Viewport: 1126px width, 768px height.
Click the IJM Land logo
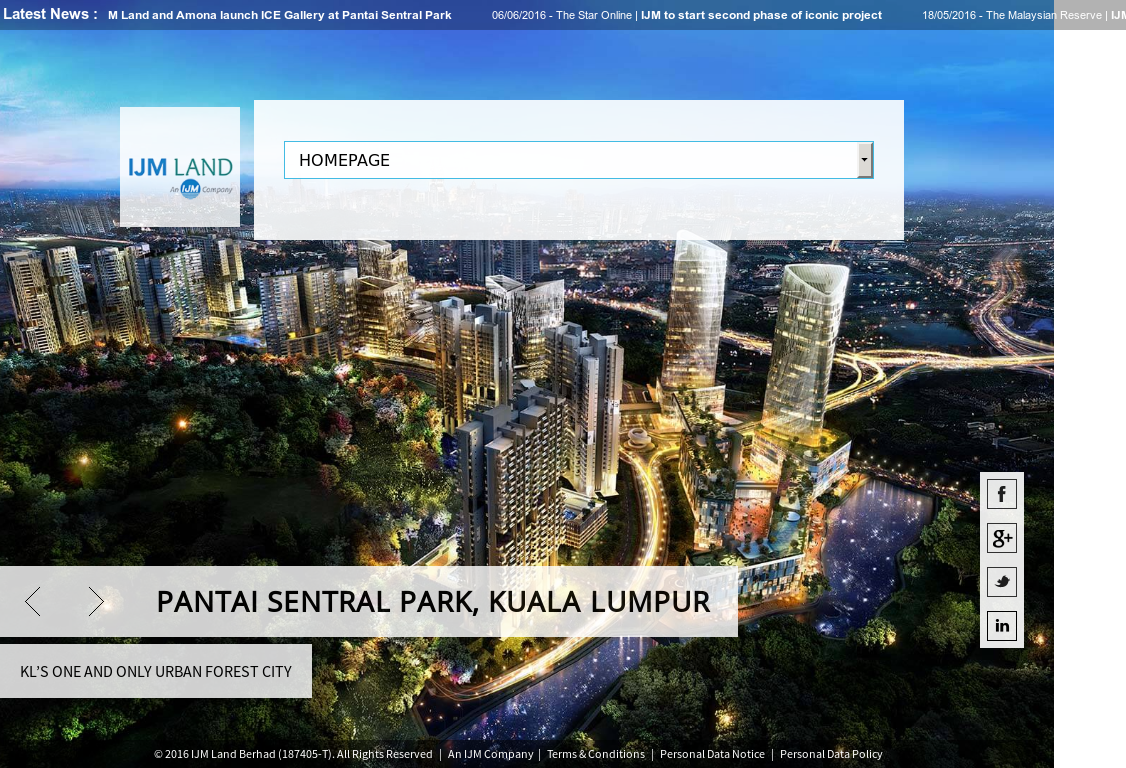pos(180,167)
